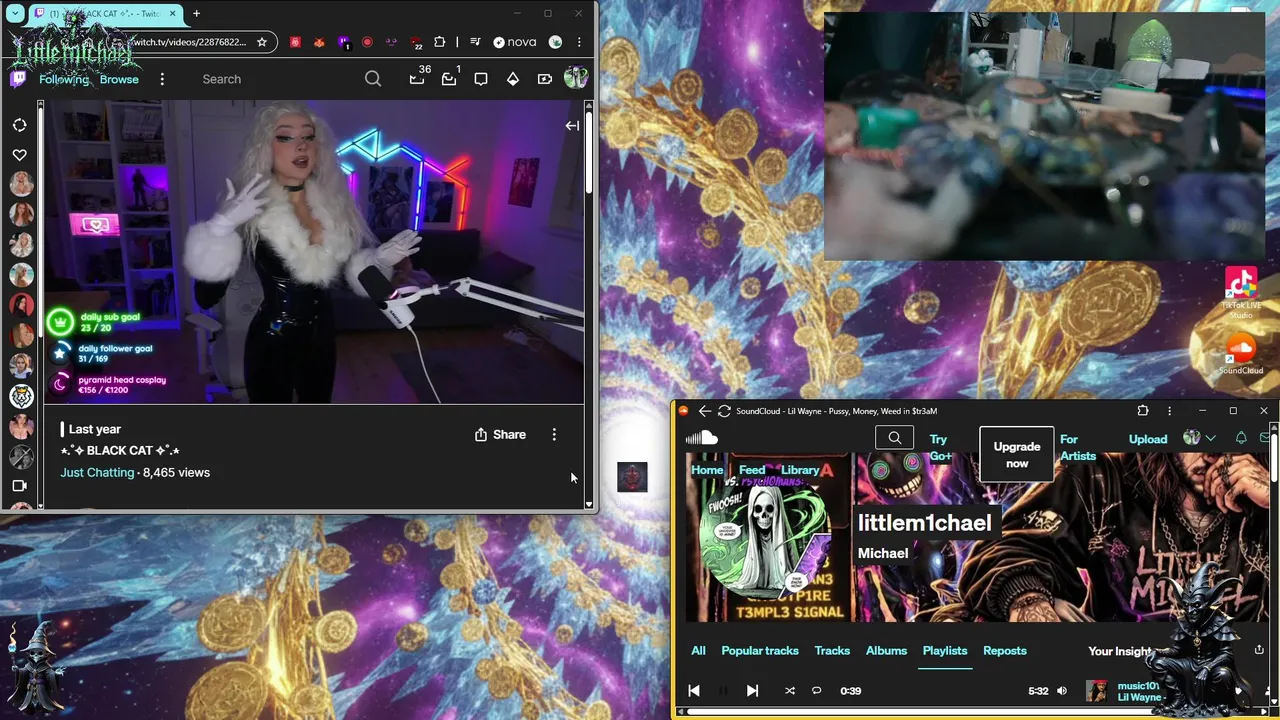Click the Lil Wayne track artwork thumbnail

[1097, 691]
